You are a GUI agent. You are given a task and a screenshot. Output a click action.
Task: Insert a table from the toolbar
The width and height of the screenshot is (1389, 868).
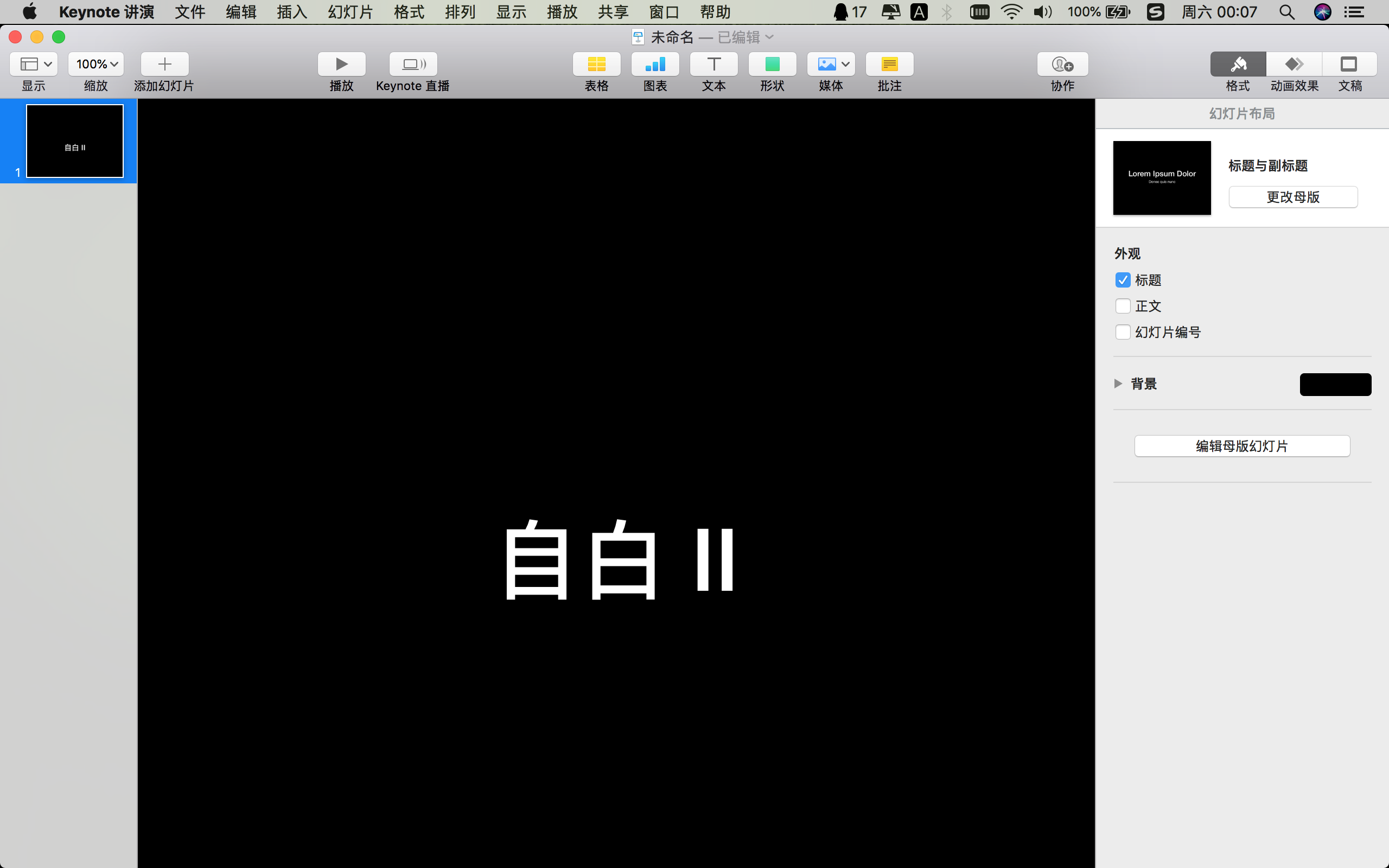(x=596, y=63)
